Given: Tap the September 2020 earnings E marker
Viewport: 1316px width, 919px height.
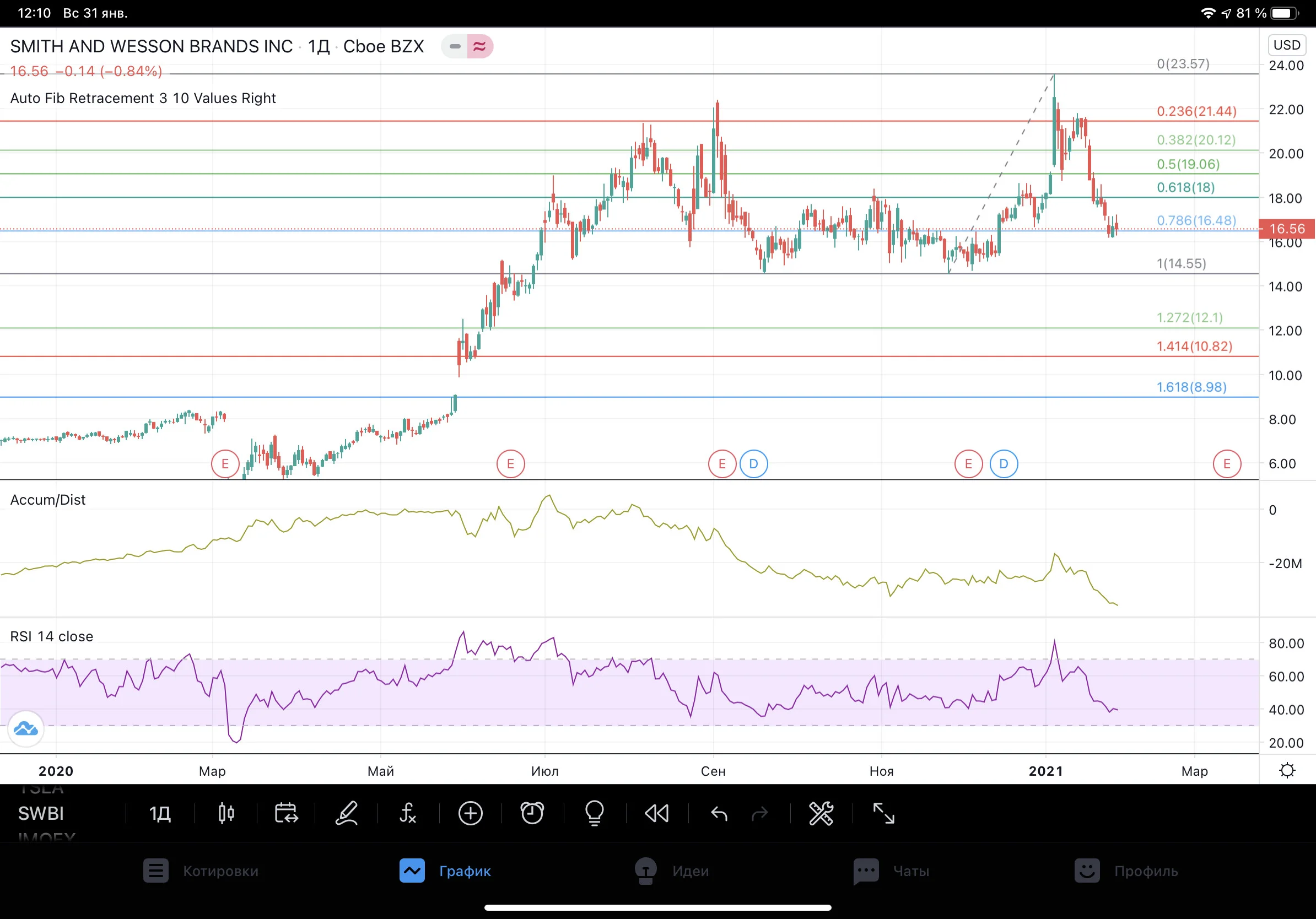Looking at the screenshot, I should (721, 464).
